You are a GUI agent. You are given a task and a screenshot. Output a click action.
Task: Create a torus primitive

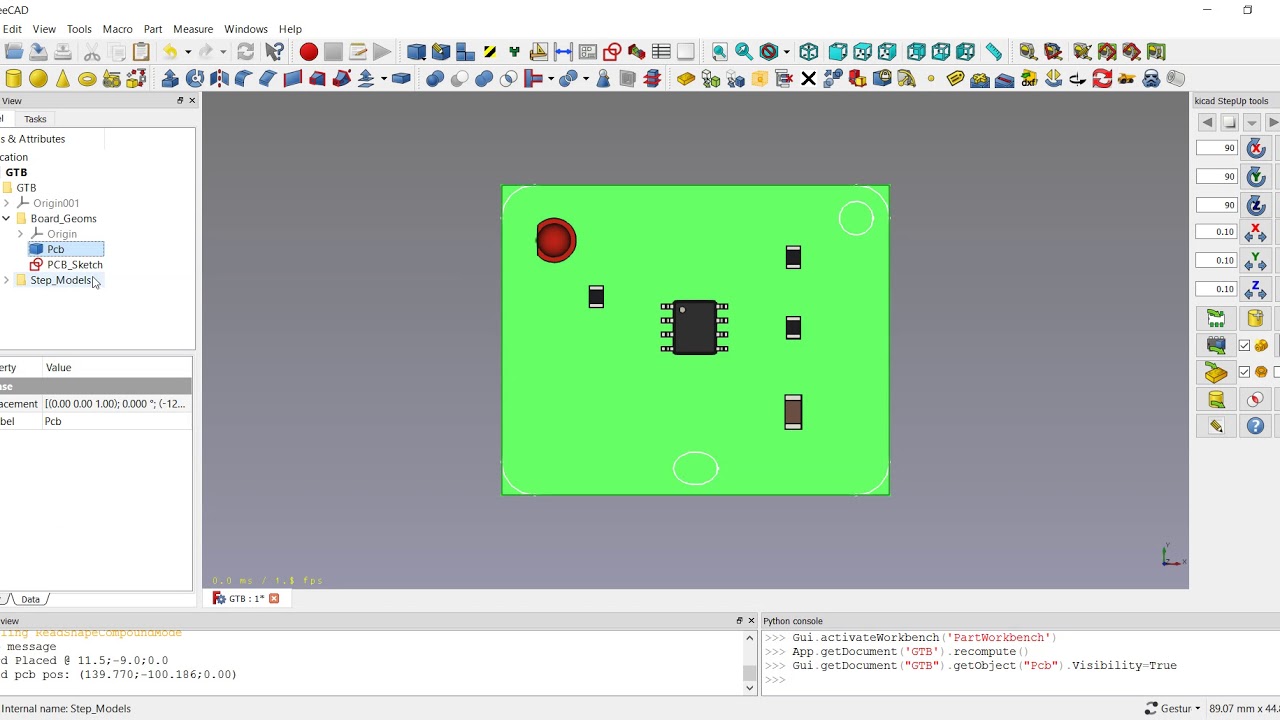point(87,78)
